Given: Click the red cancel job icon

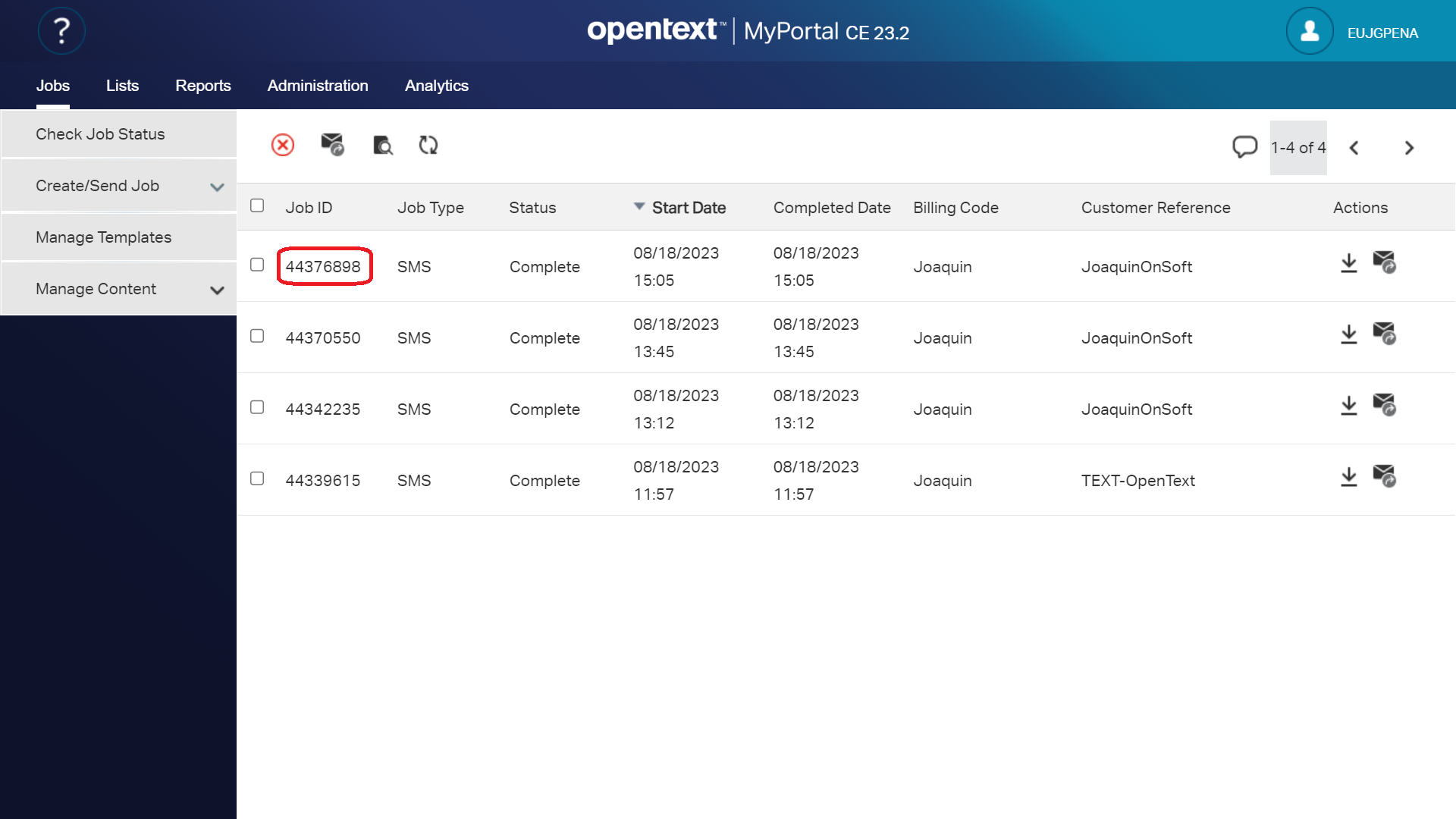Looking at the screenshot, I should (283, 145).
